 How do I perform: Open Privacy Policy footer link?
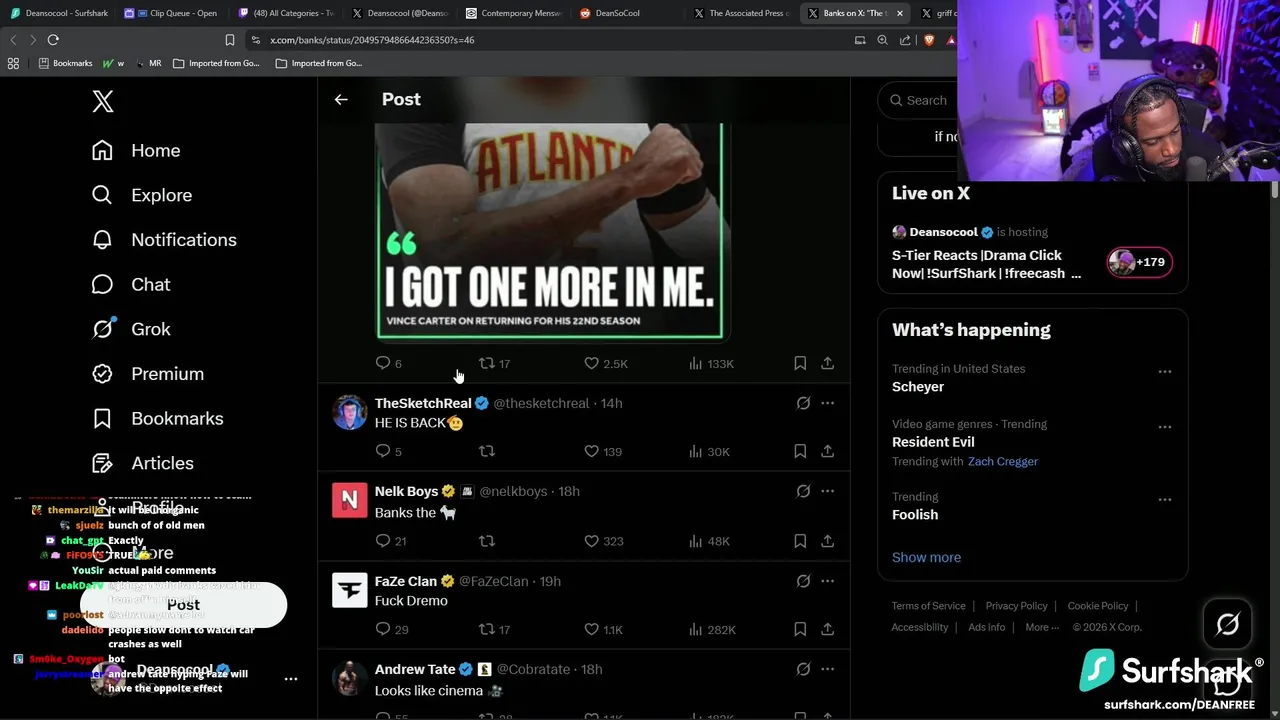pyautogui.click(x=1016, y=606)
